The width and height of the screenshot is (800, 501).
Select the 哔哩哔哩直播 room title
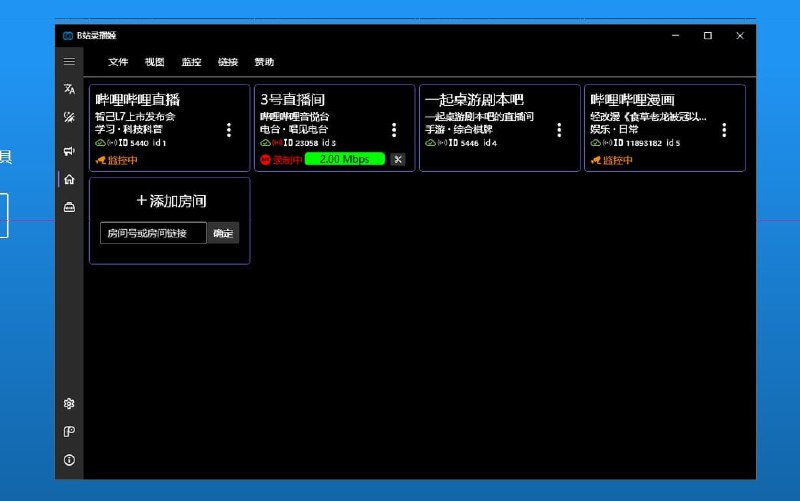click(138, 99)
